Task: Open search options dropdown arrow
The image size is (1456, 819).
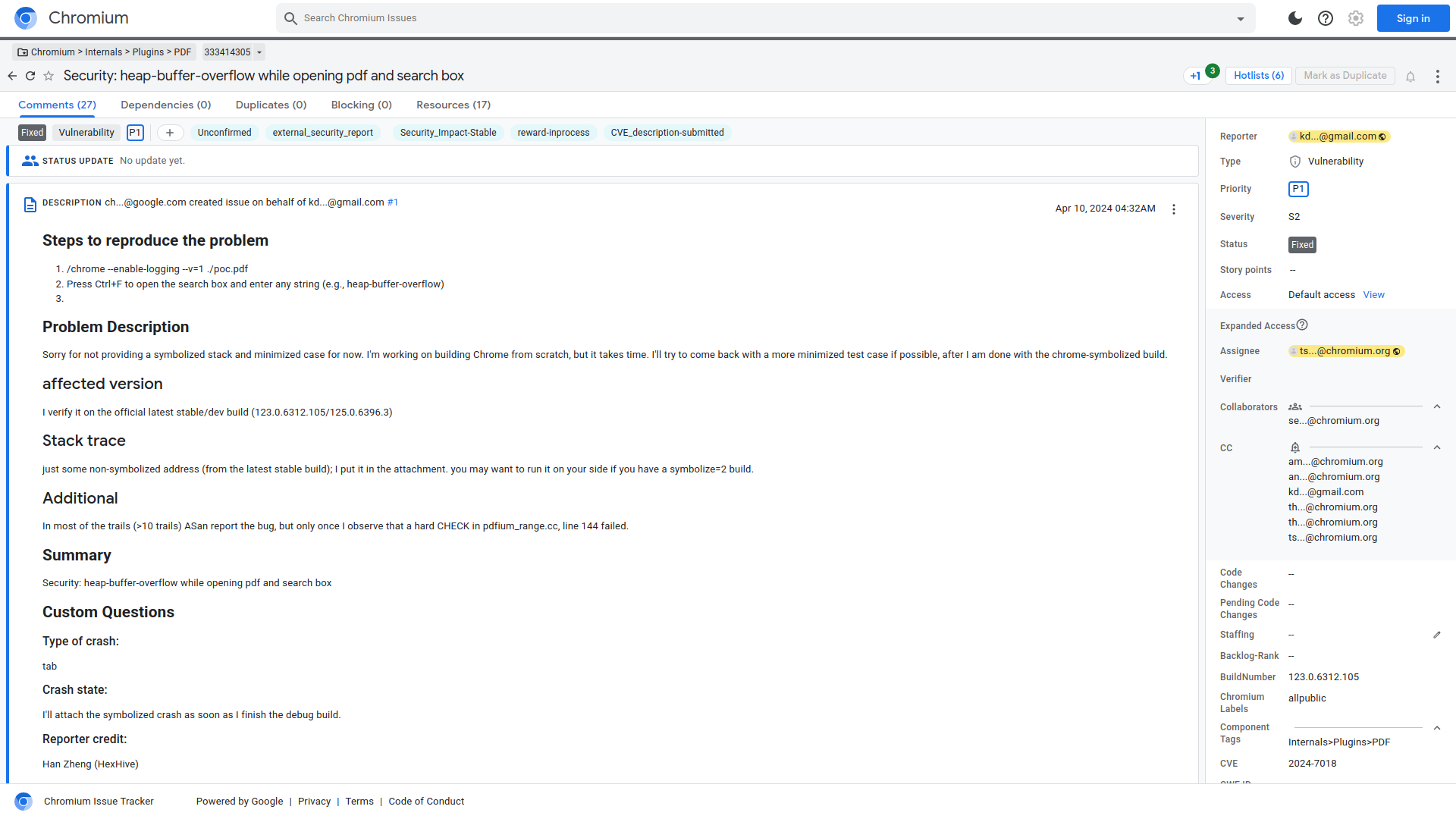Action: point(1241,19)
